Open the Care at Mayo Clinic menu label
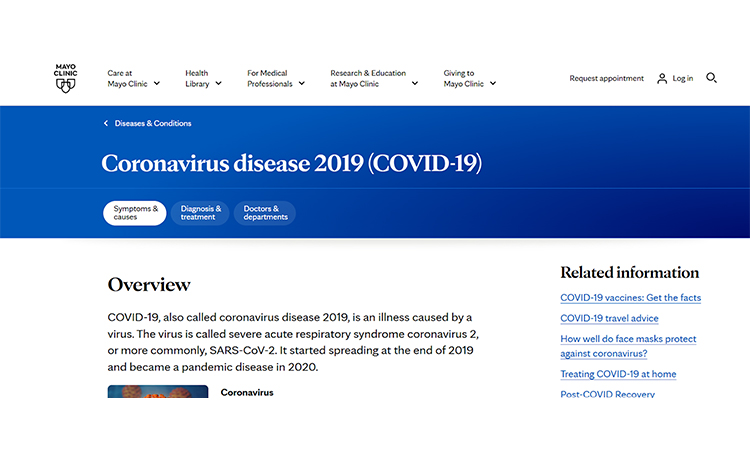Screen dimensions: 750x450 pyautogui.click(x=127, y=78)
